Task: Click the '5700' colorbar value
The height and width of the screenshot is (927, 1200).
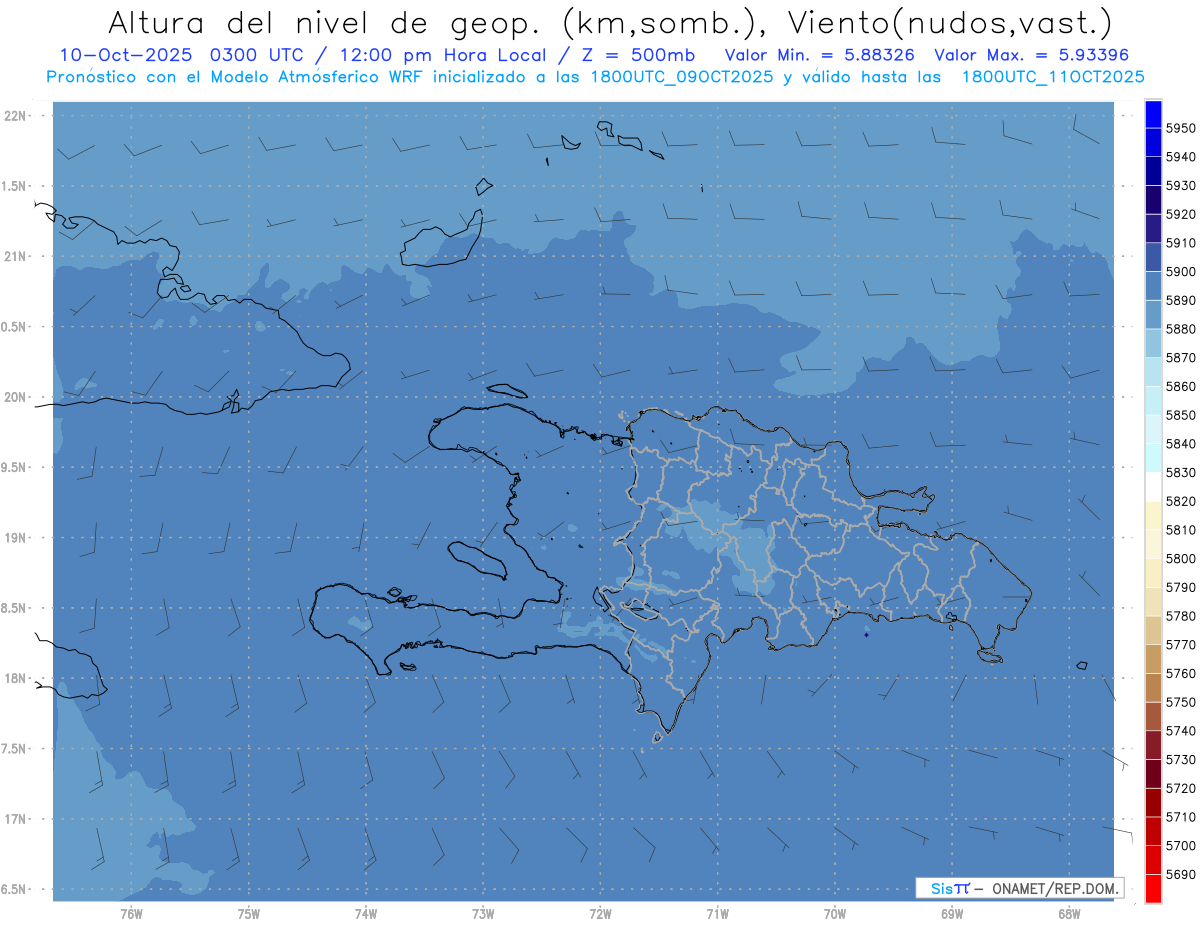Action: [x=1180, y=845]
